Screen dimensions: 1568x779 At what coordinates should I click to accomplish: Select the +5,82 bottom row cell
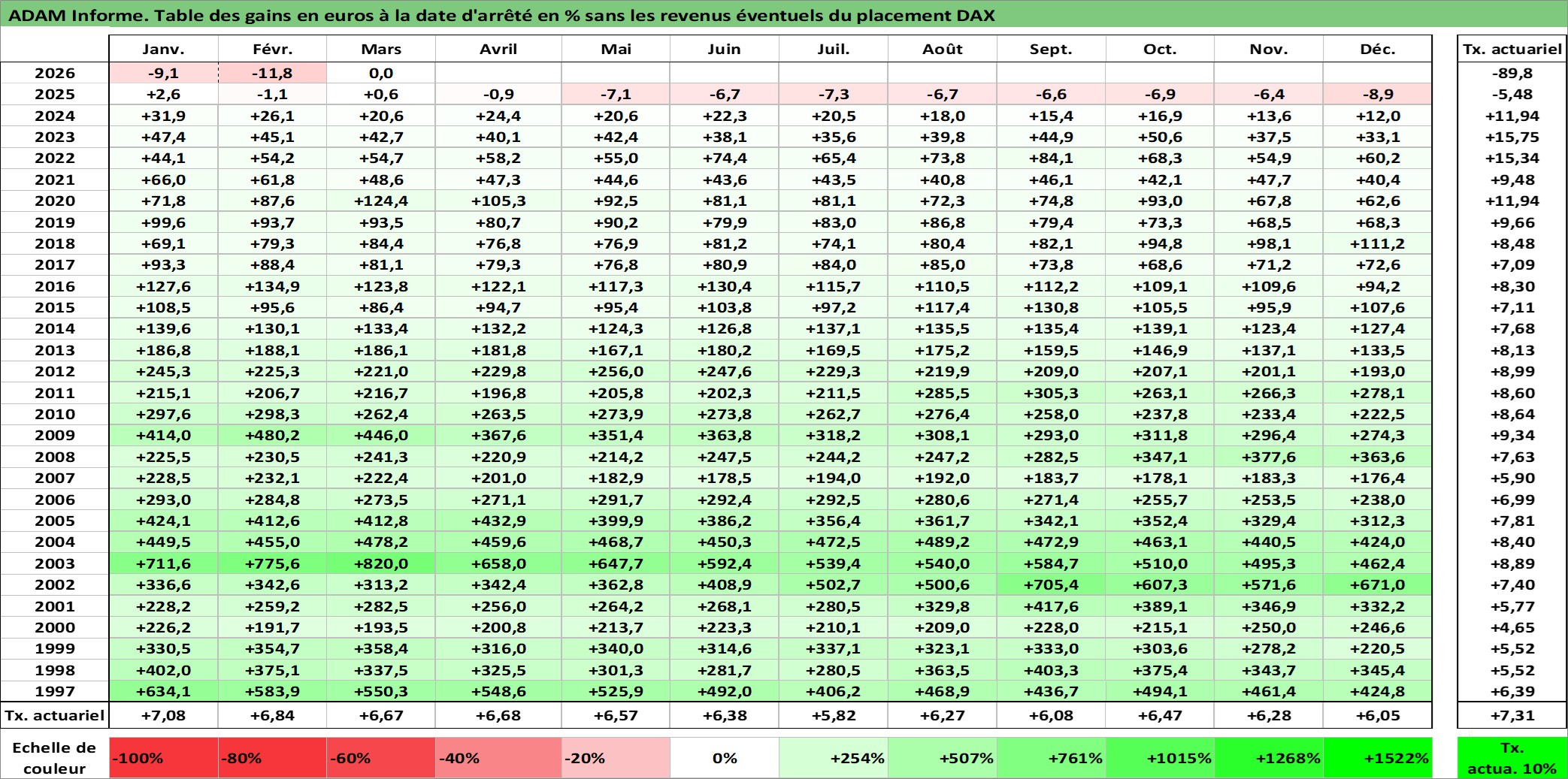(x=834, y=715)
